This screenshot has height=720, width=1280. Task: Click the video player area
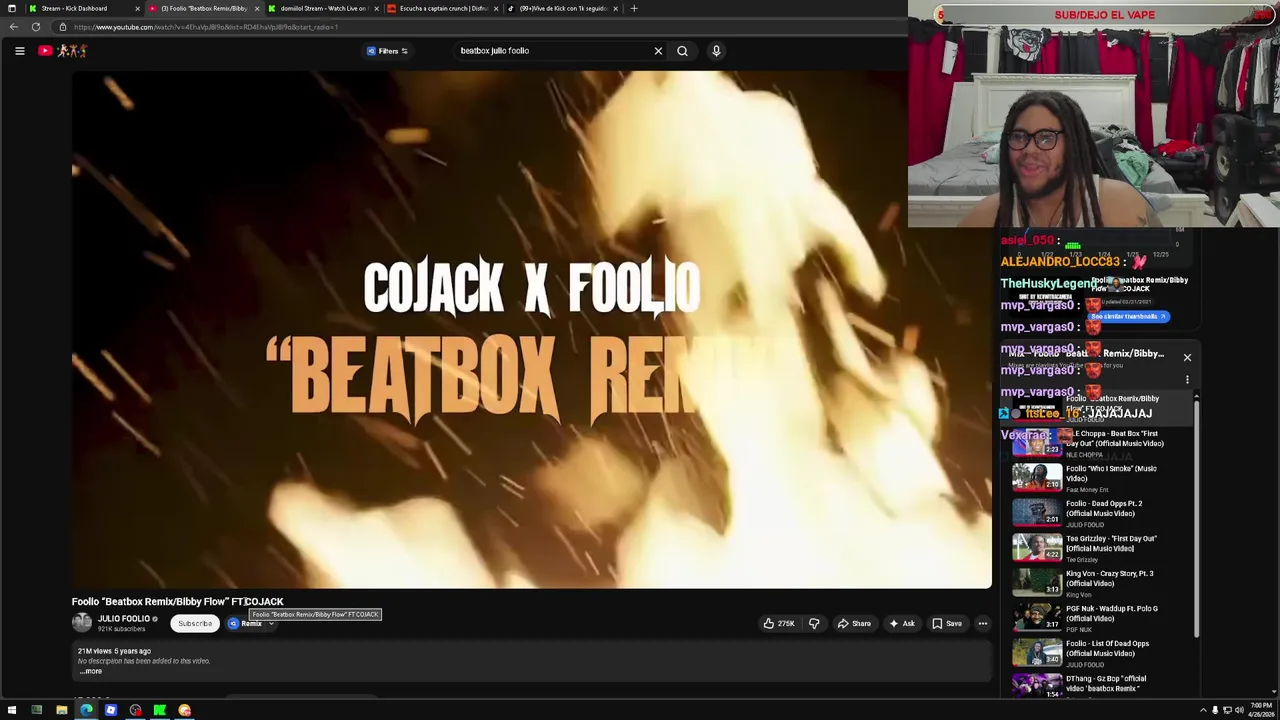click(x=531, y=330)
